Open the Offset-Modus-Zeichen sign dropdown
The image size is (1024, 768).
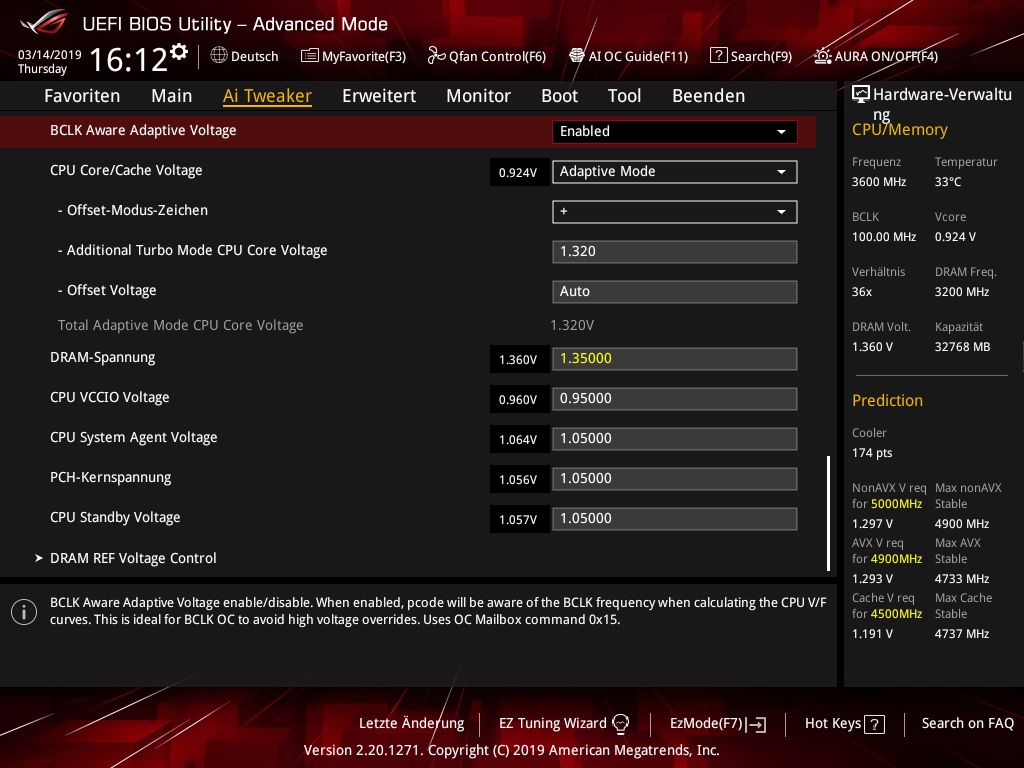[675, 212]
